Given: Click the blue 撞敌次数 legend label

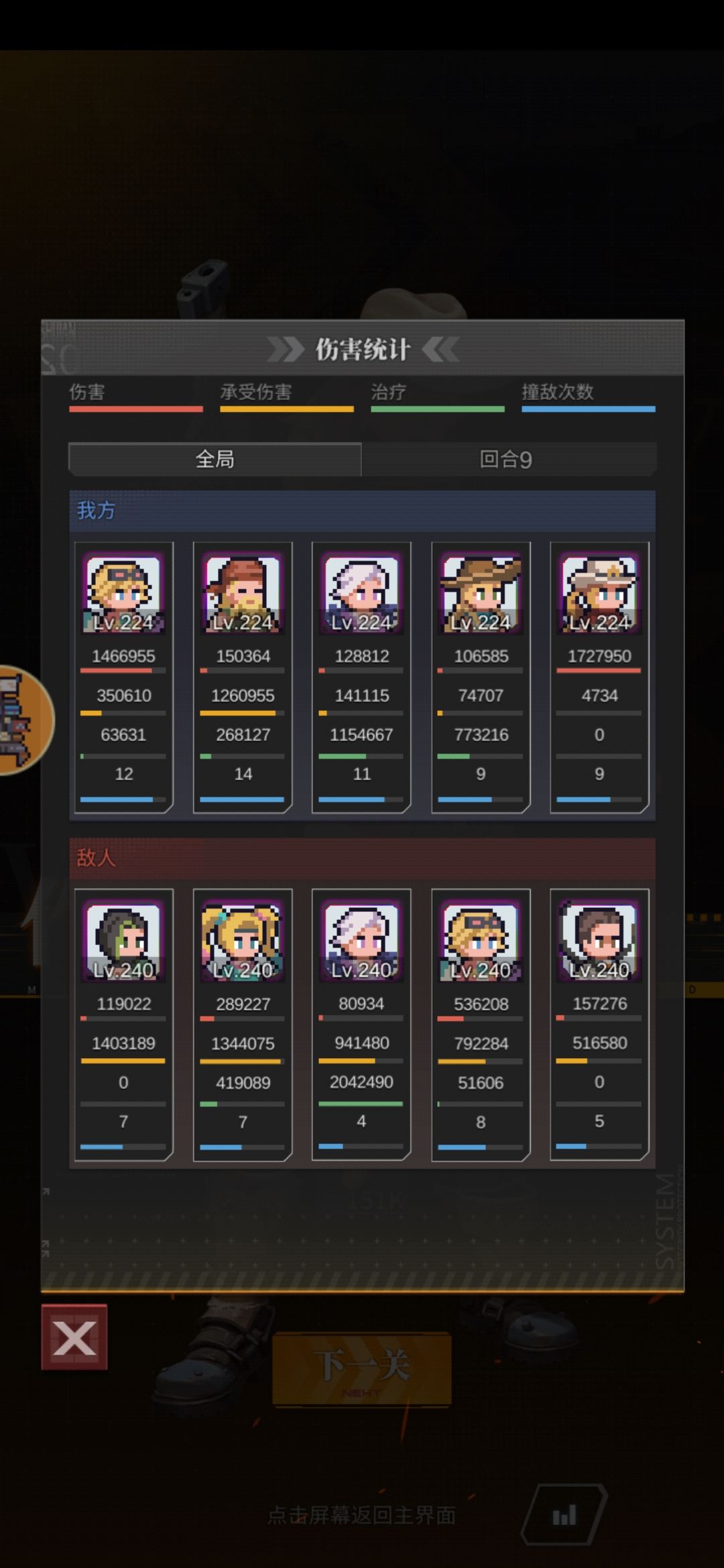Looking at the screenshot, I should click(x=558, y=392).
